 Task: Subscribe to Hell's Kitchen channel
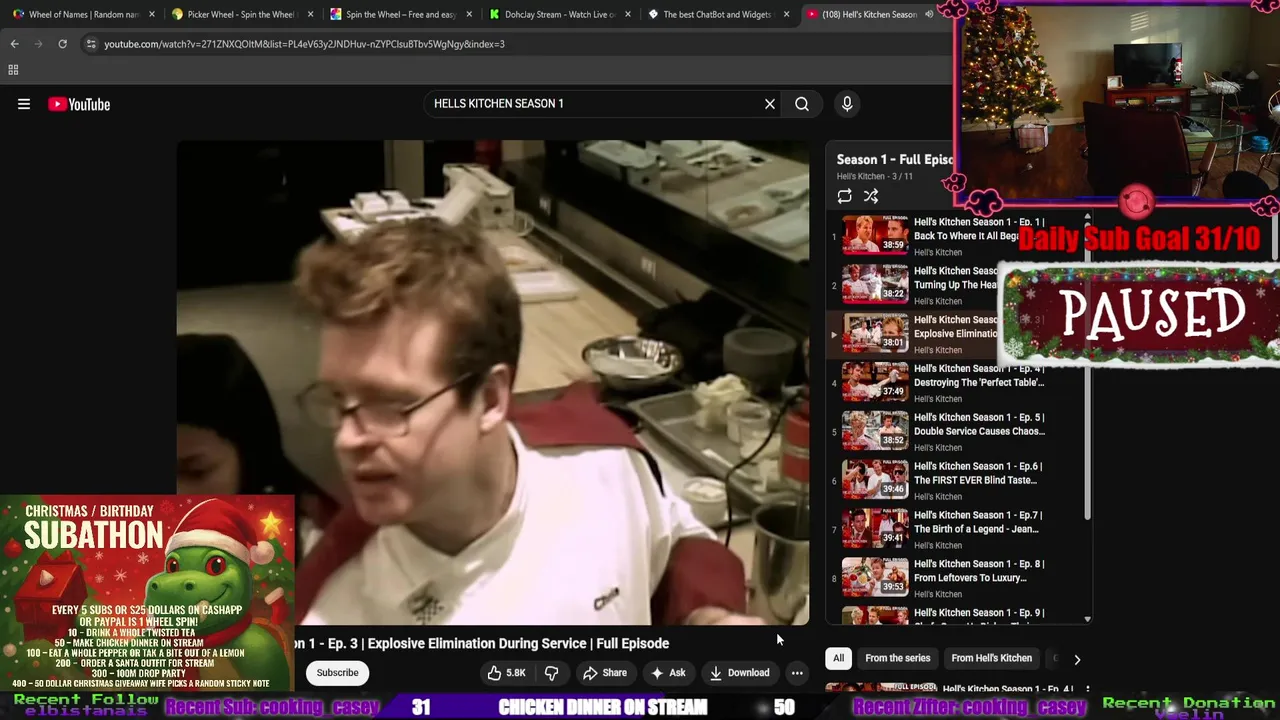[337, 673]
